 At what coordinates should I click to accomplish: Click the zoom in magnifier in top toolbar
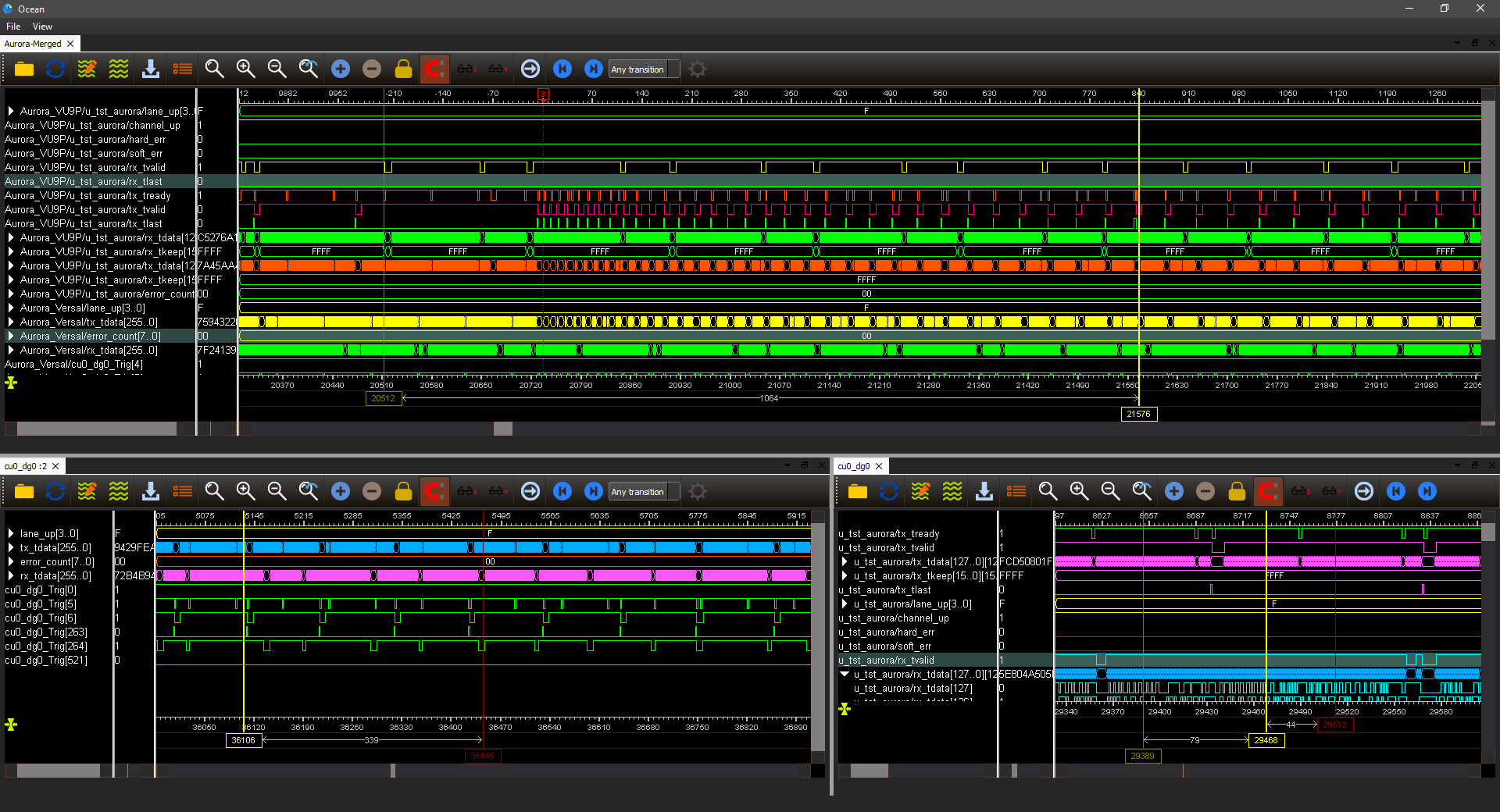(x=246, y=69)
